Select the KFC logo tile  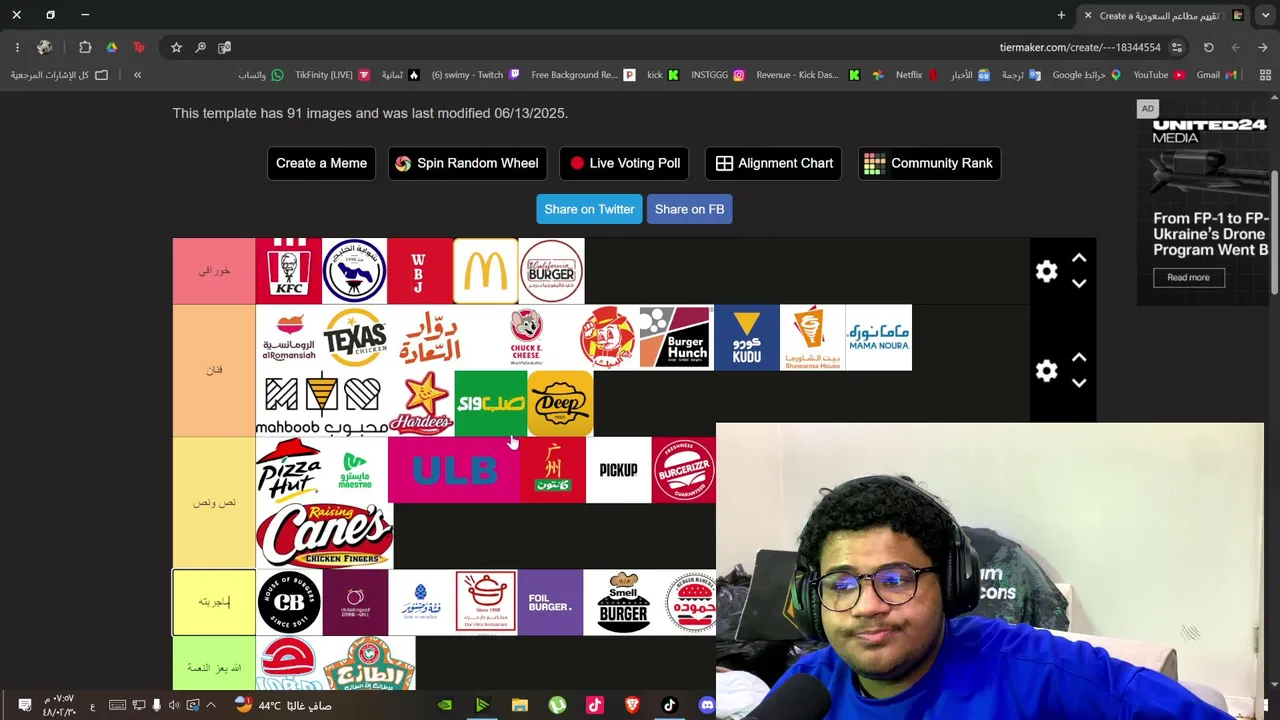pos(288,271)
